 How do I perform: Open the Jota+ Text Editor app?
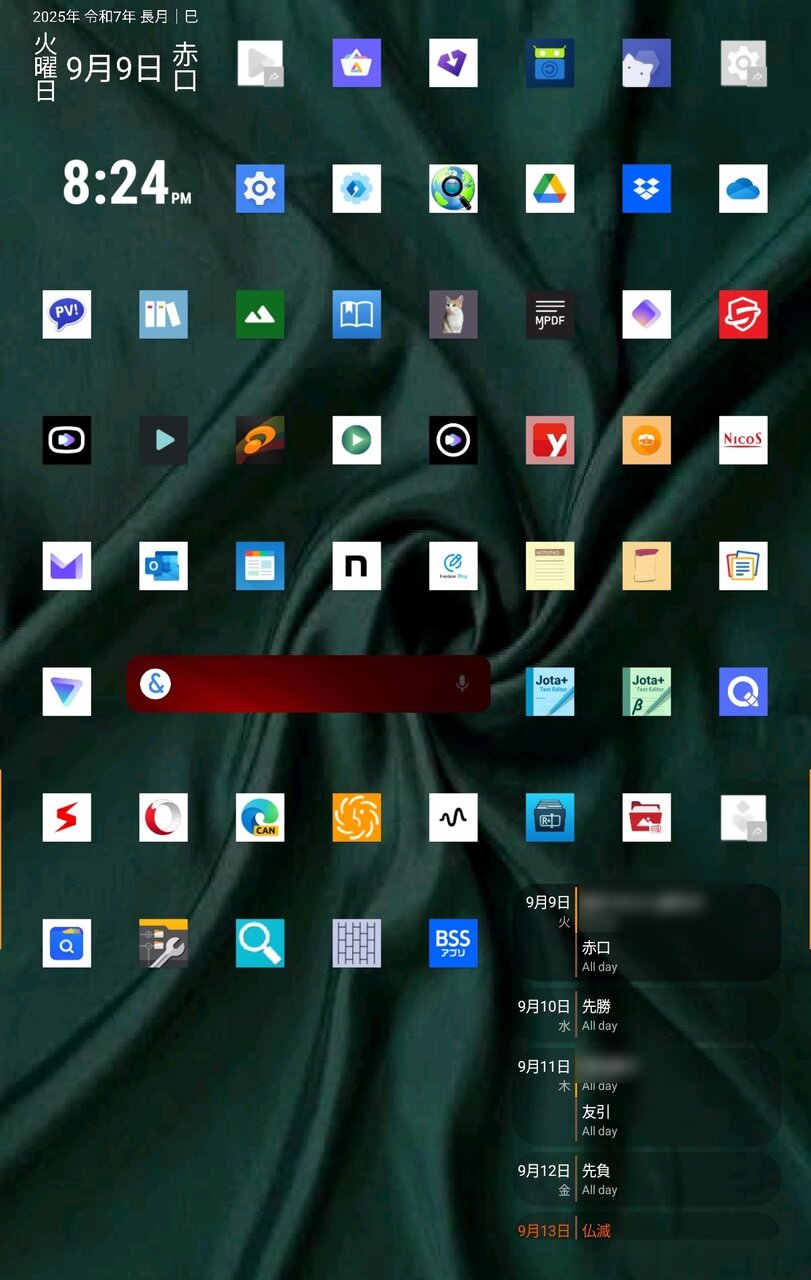pos(550,691)
